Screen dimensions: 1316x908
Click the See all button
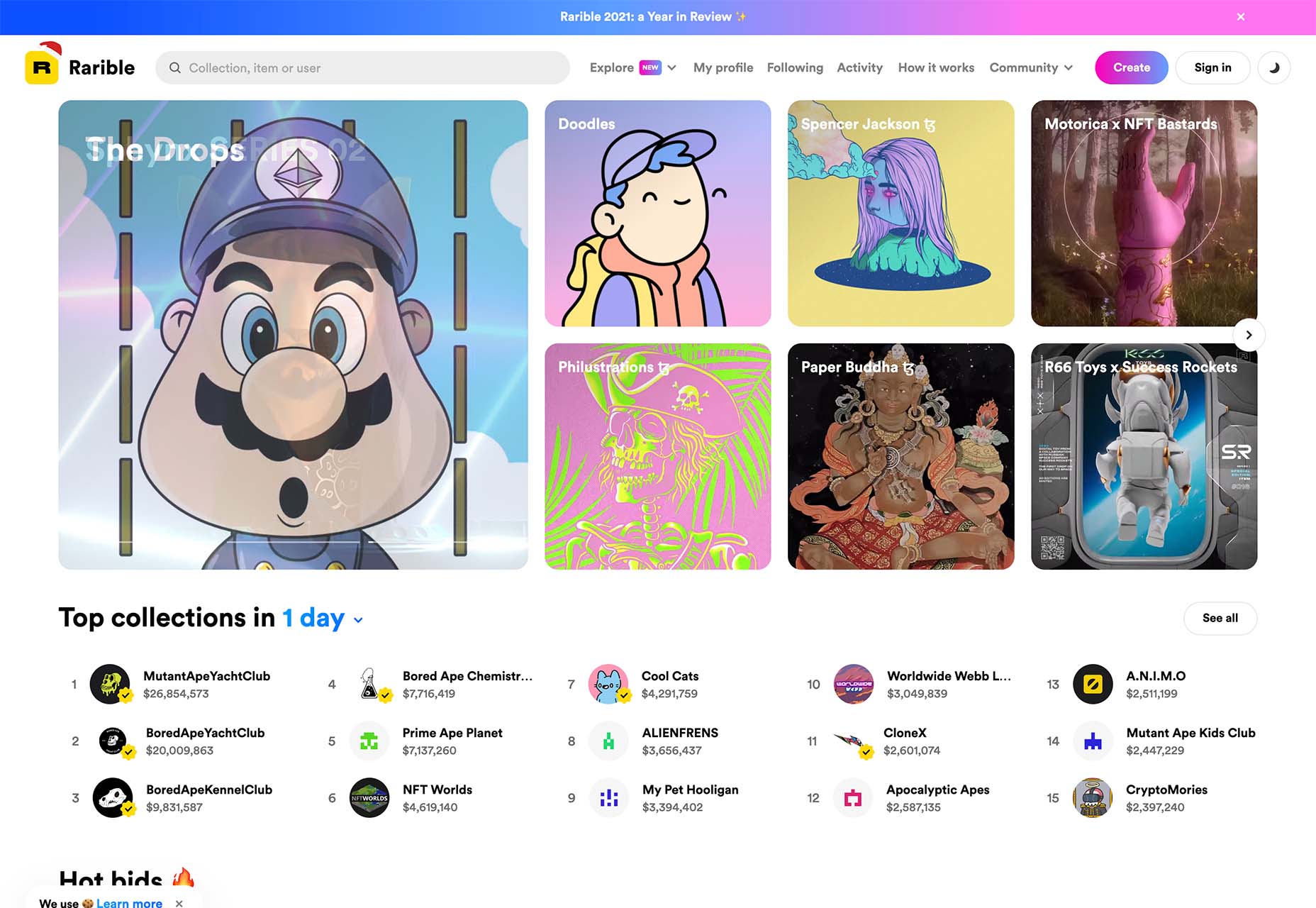[x=1220, y=618]
